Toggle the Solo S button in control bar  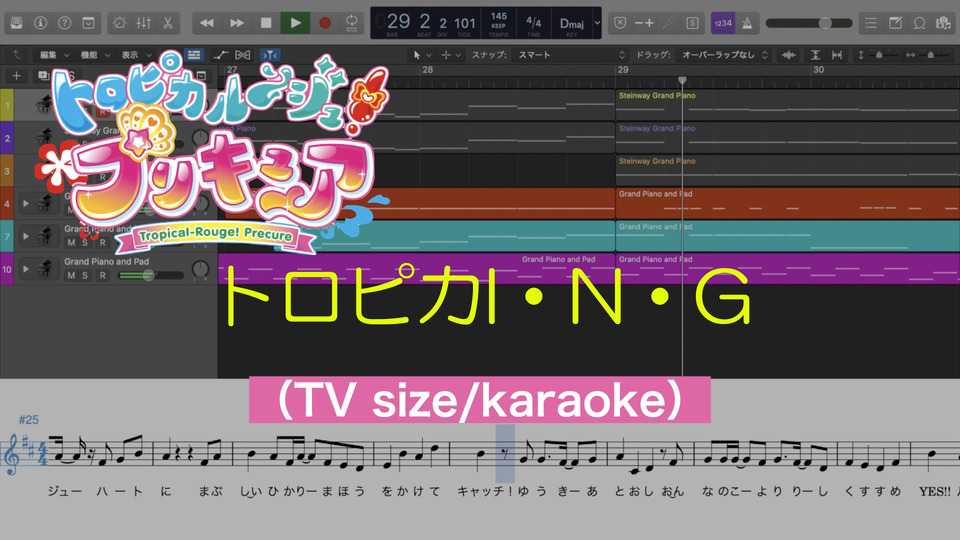(692, 23)
